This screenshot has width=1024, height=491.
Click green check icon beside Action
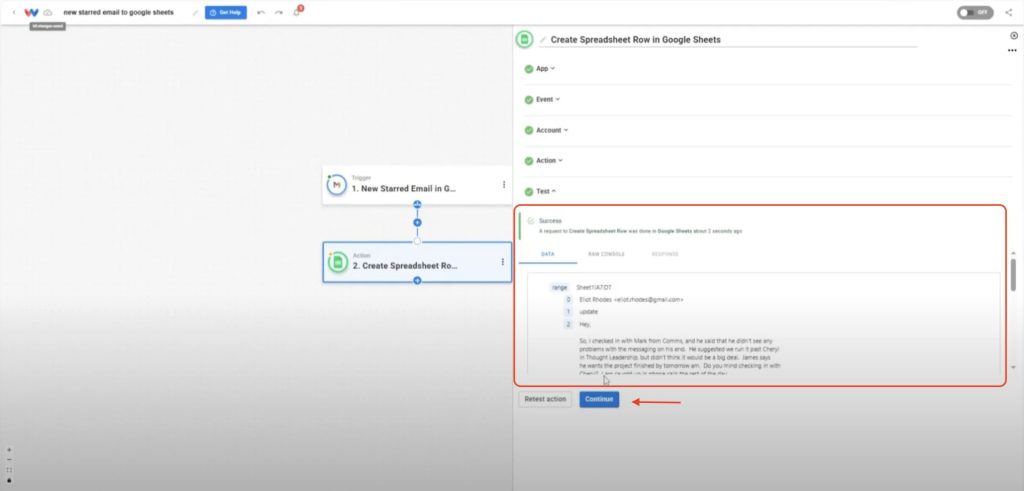click(528, 161)
